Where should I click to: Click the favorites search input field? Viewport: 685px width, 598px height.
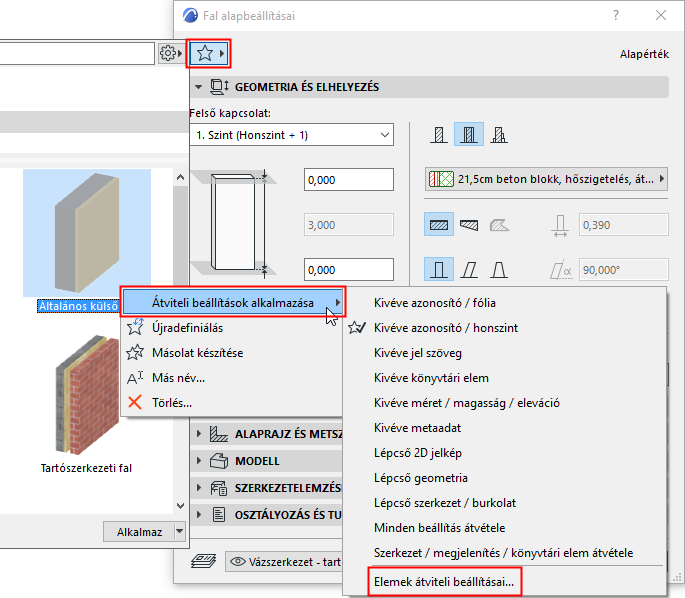[x=77, y=53]
